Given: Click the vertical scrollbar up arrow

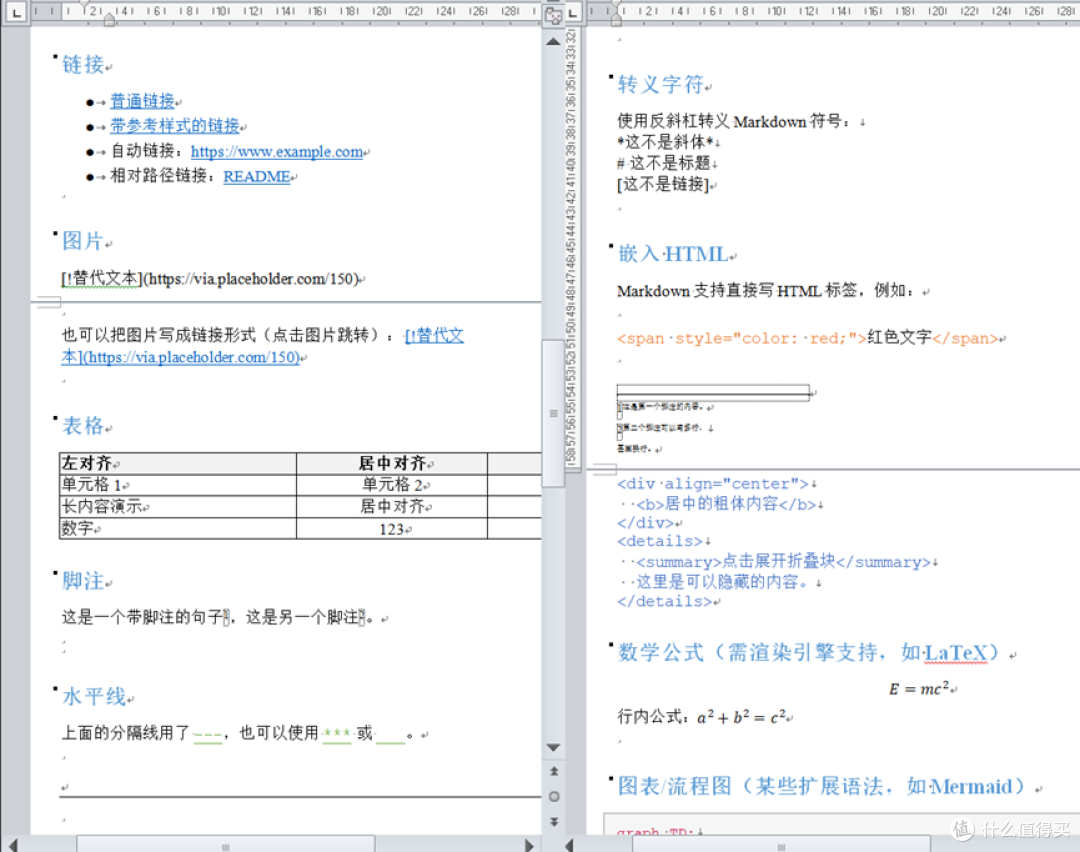Looking at the screenshot, I should point(553,41).
